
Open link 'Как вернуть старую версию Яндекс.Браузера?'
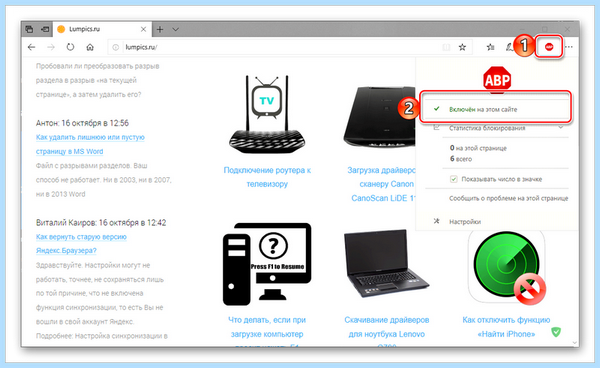click(x=81, y=243)
